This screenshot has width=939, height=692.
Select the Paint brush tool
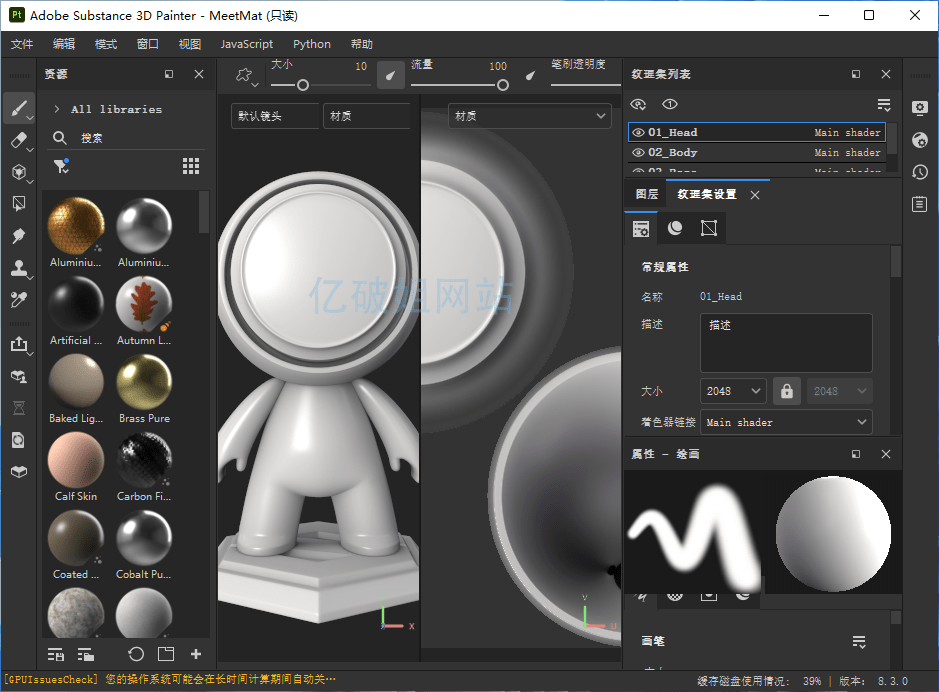(x=19, y=109)
